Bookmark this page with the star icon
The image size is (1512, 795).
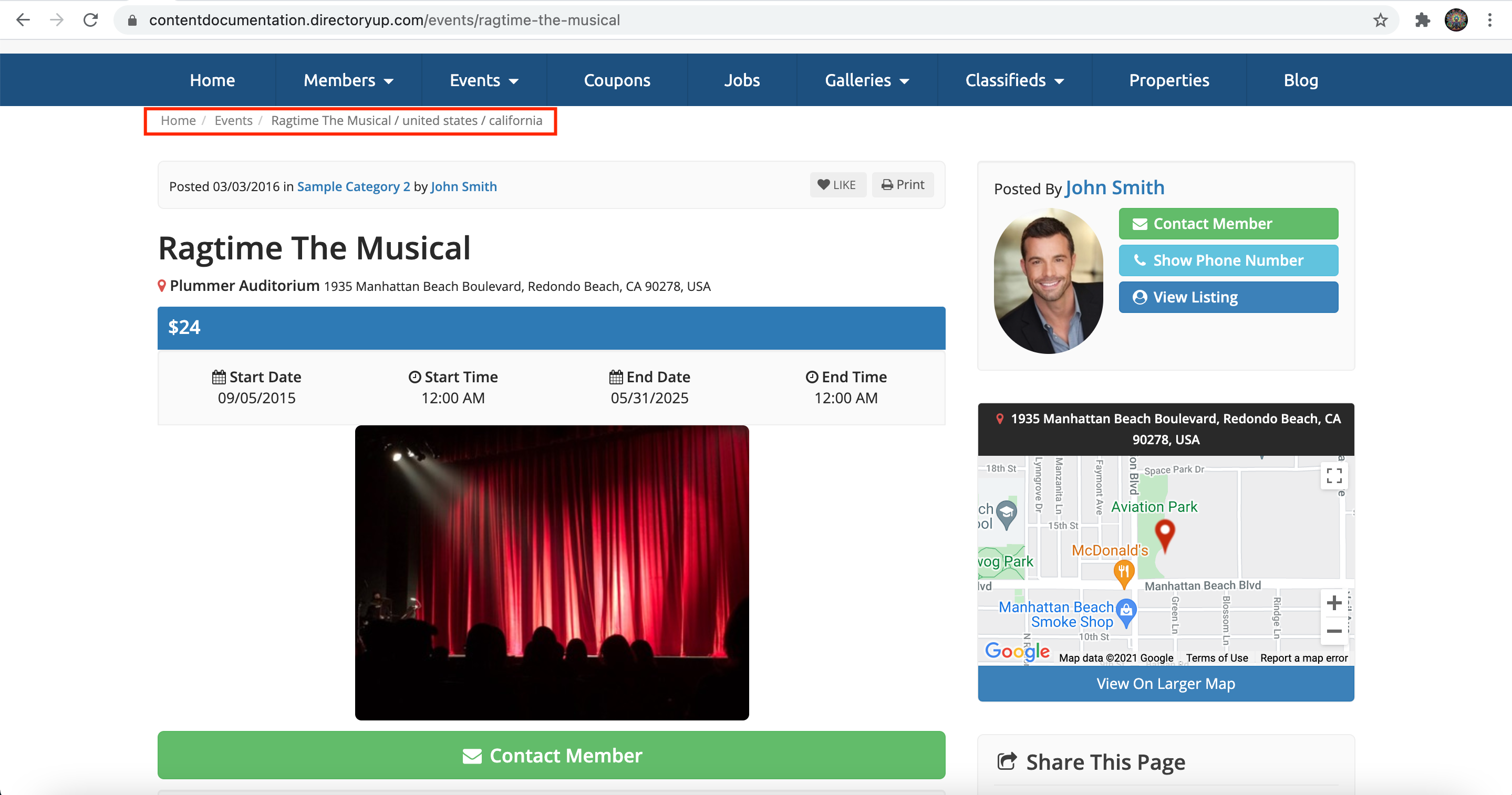tap(1380, 20)
